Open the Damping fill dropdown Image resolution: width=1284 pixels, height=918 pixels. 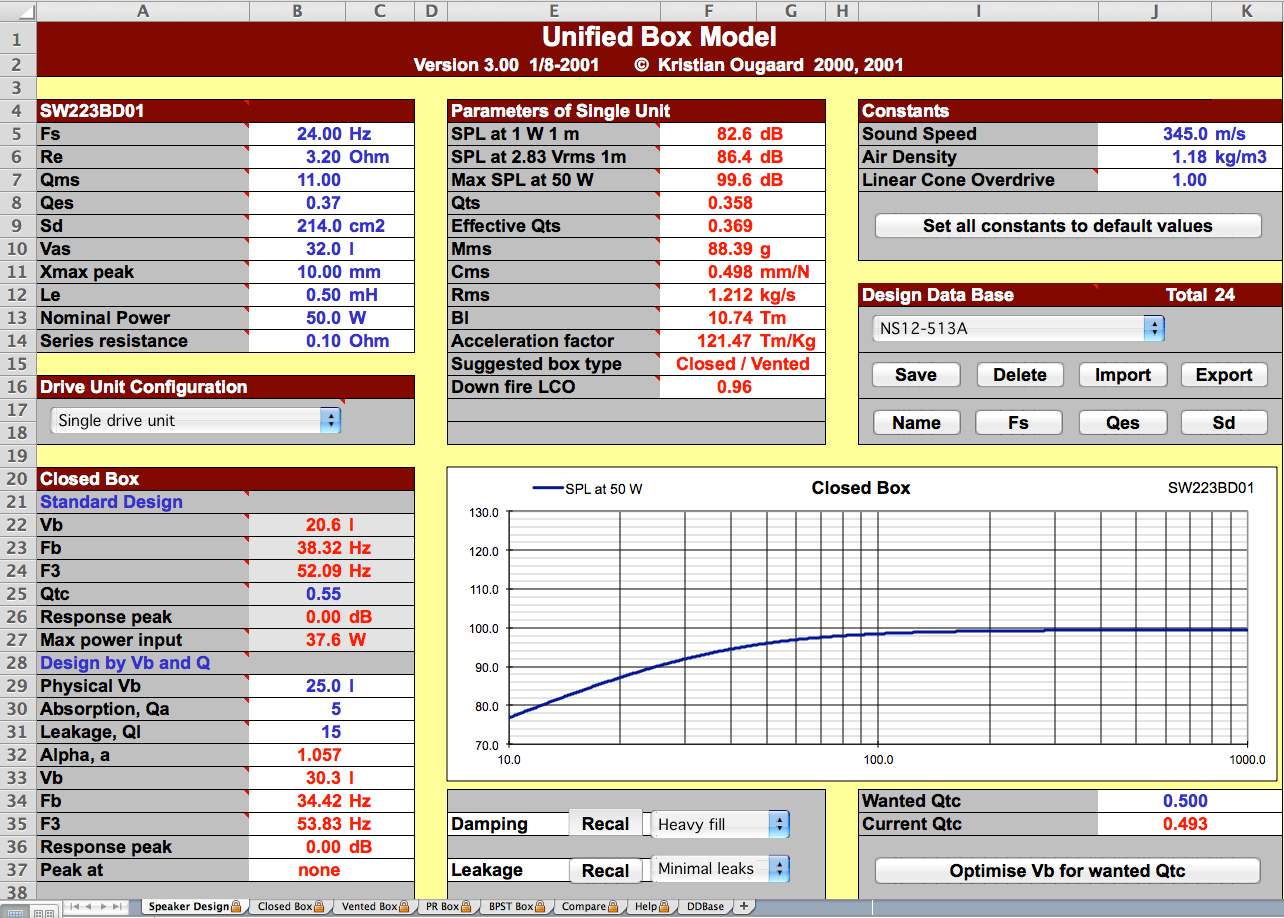(x=721, y=824)
